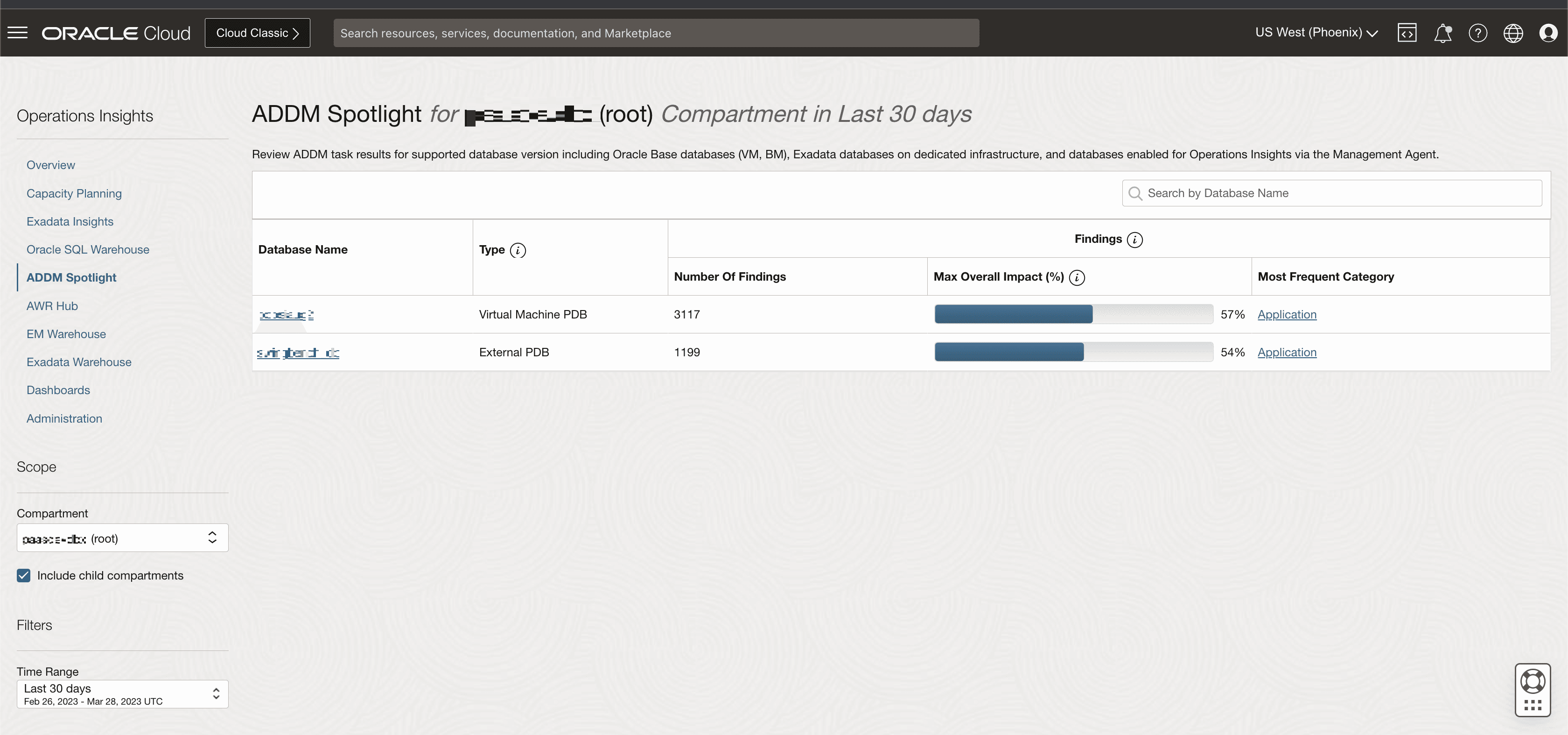Show the Type column info tooltip
This screenshot has height=735, width=1568.
518,250
